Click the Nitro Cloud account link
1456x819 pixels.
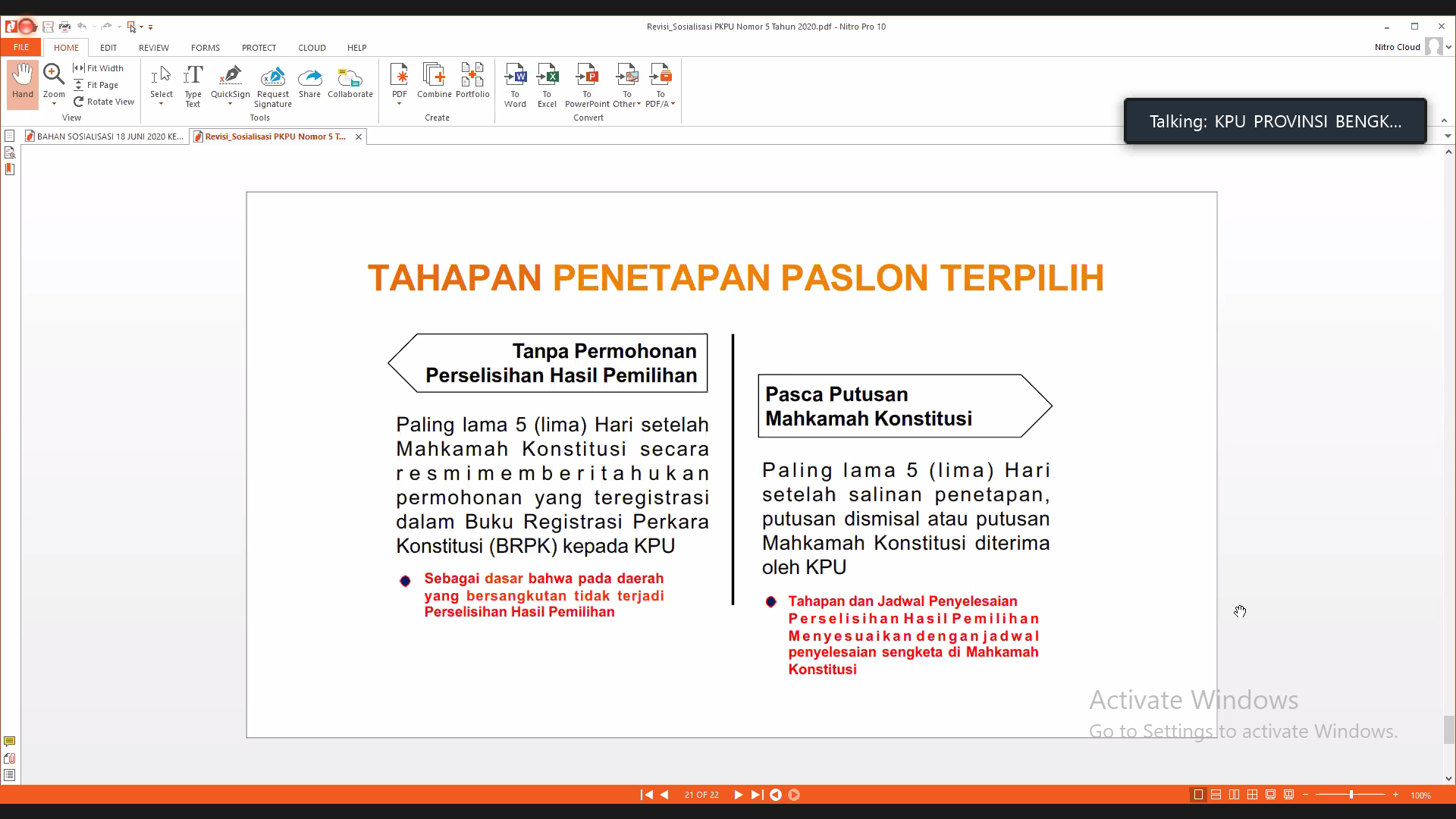point(1398,46)
